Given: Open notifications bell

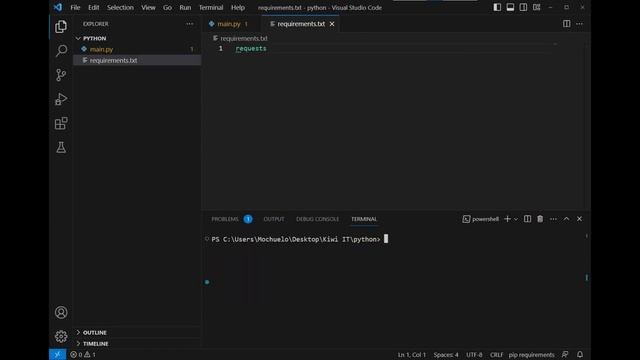Looking at the screenshot, I should point(580,355).
